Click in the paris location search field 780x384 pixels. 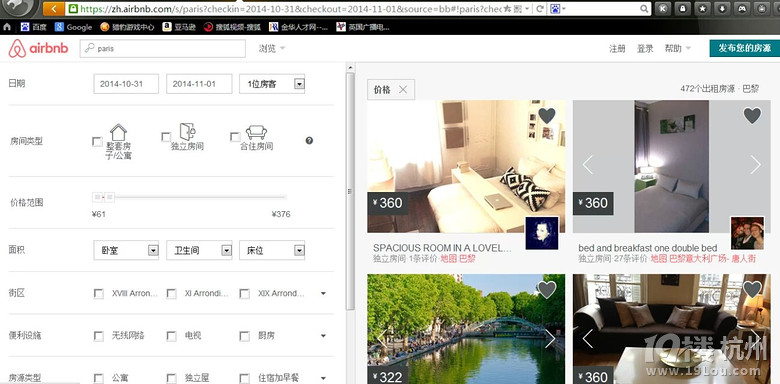pyautogui.click(x=163, y=48)
